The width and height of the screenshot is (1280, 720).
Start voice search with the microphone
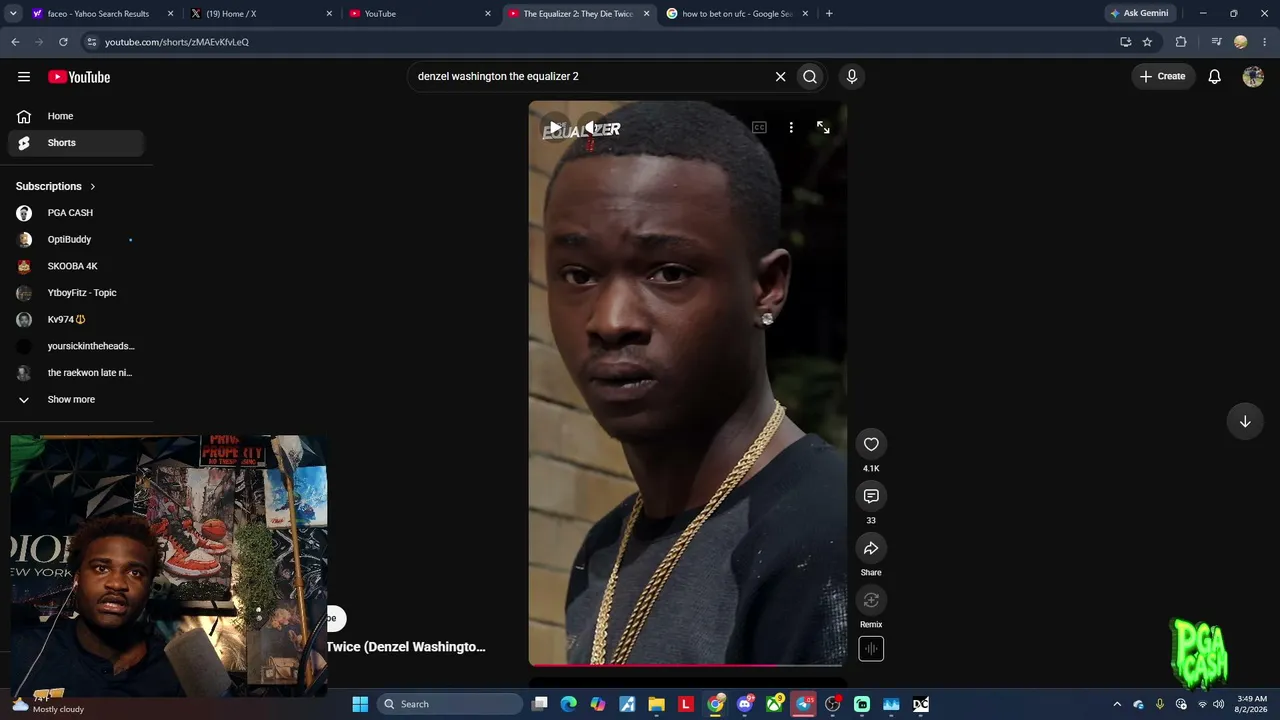click(x=852, y=76)
